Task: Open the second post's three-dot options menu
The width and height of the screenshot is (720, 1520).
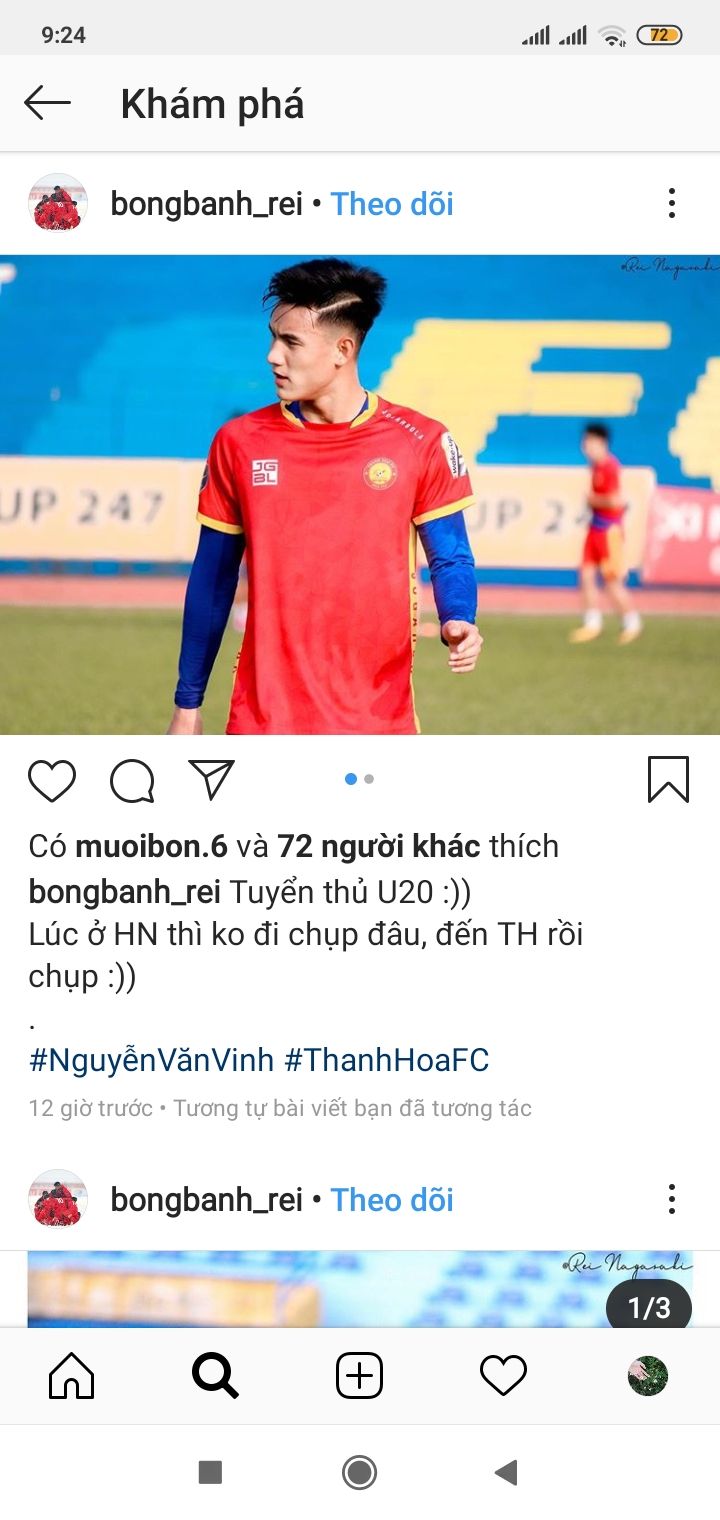Action: [672, 1199]
